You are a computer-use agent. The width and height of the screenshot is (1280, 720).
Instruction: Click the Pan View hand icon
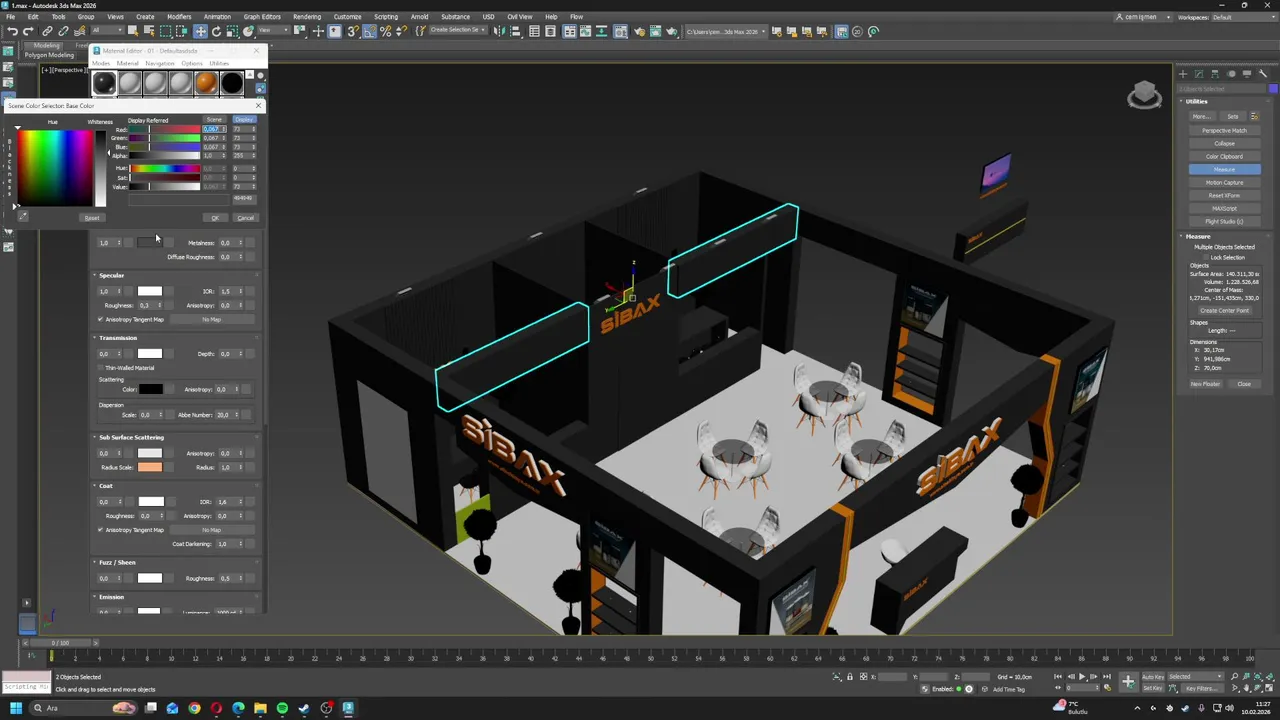pos(1246,688)
